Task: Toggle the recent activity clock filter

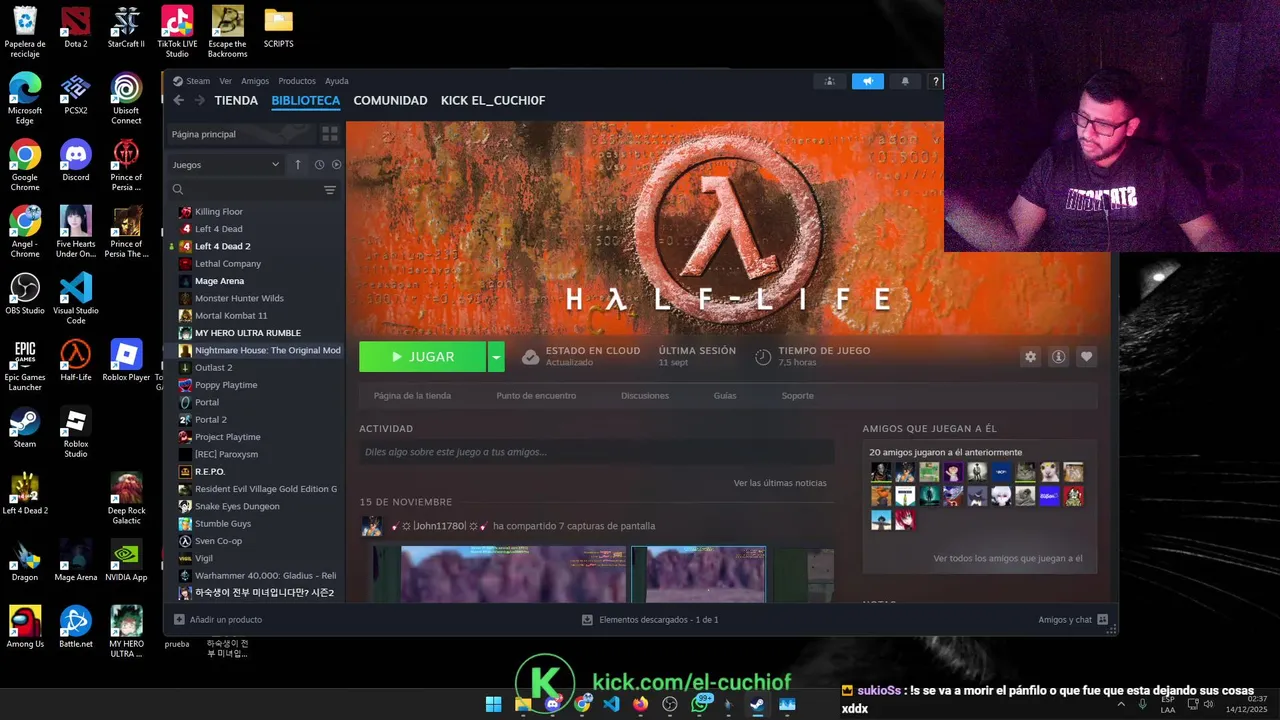Action: click(x=319, y=165)
